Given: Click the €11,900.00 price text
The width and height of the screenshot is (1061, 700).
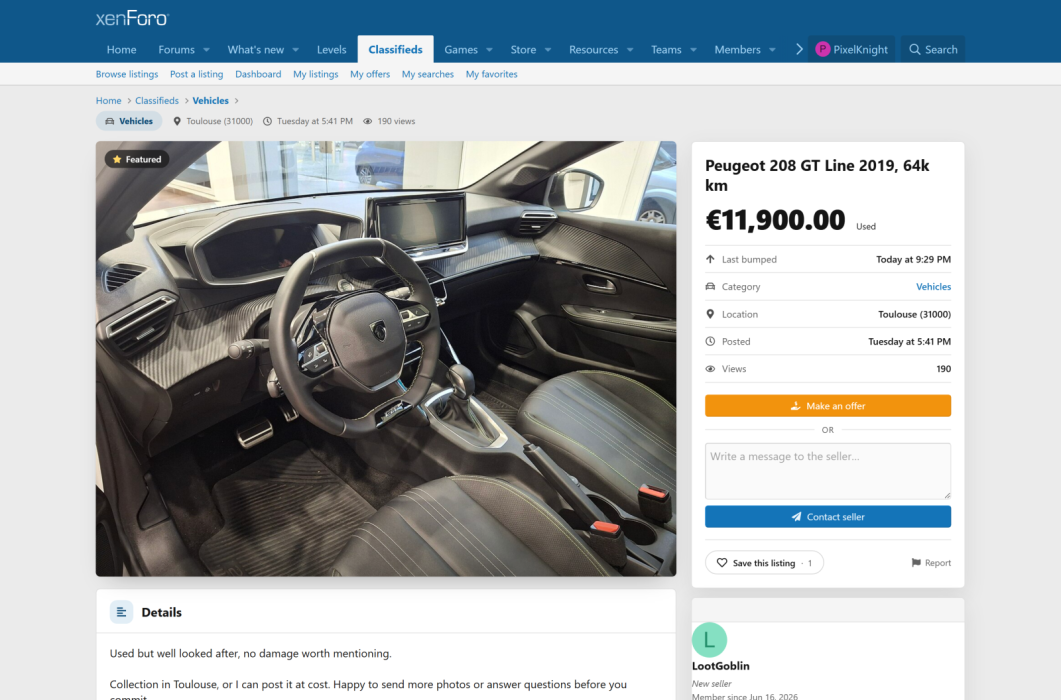Looking at the screenshot, I should point(775,220).
